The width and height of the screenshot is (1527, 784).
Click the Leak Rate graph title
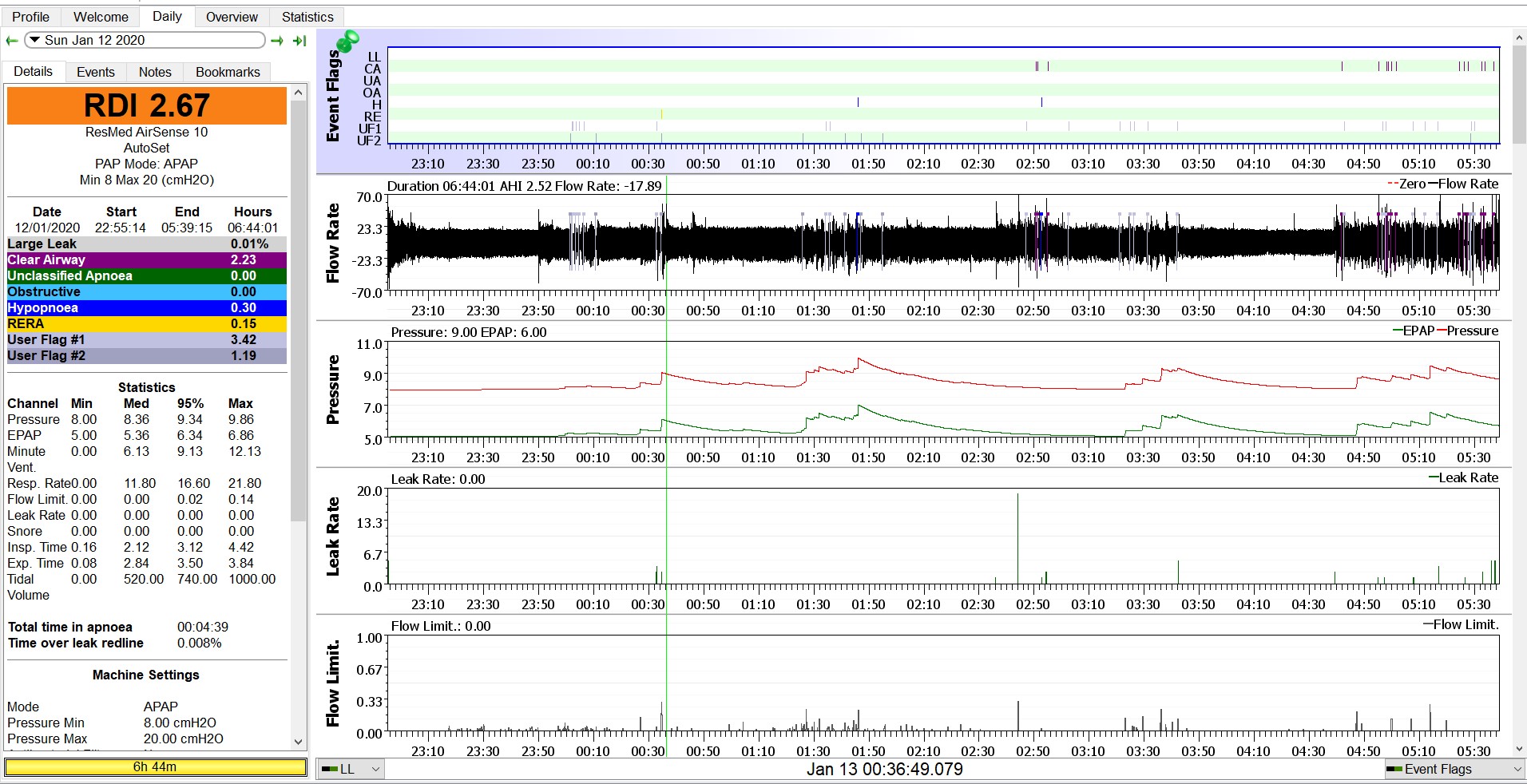333,537
